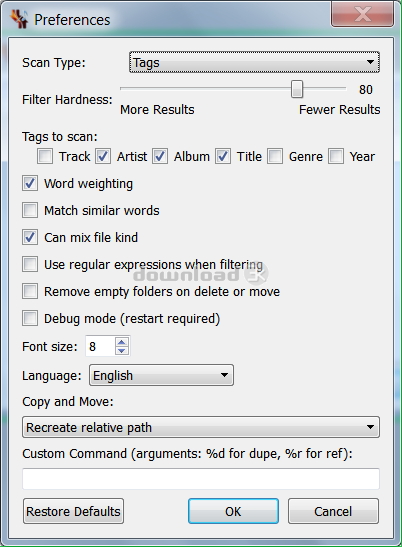Uncheck the Album tag checkbox
Screen dimensions: 402x547
(x=160, y=156)
